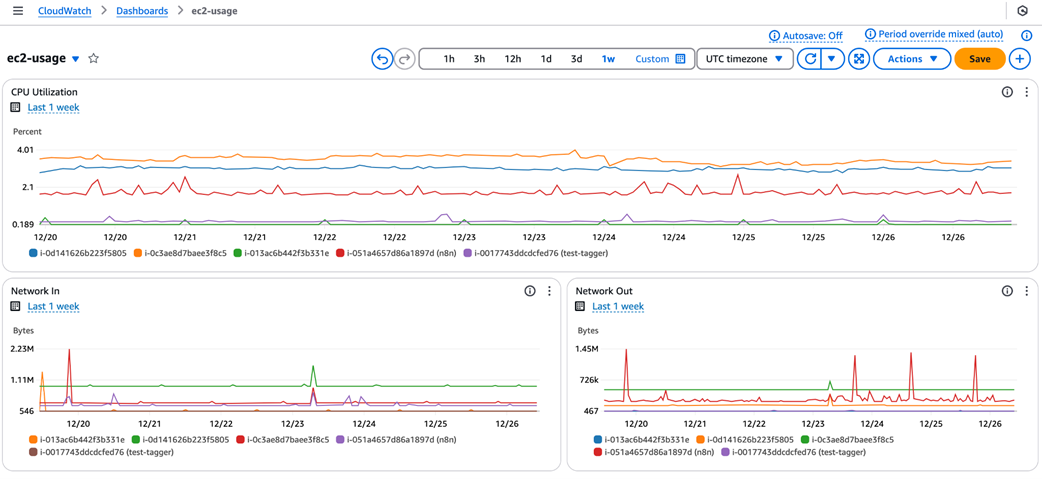Expand the Actions dropdown menu
This screenshot has width=1042, height=479.
911,59
